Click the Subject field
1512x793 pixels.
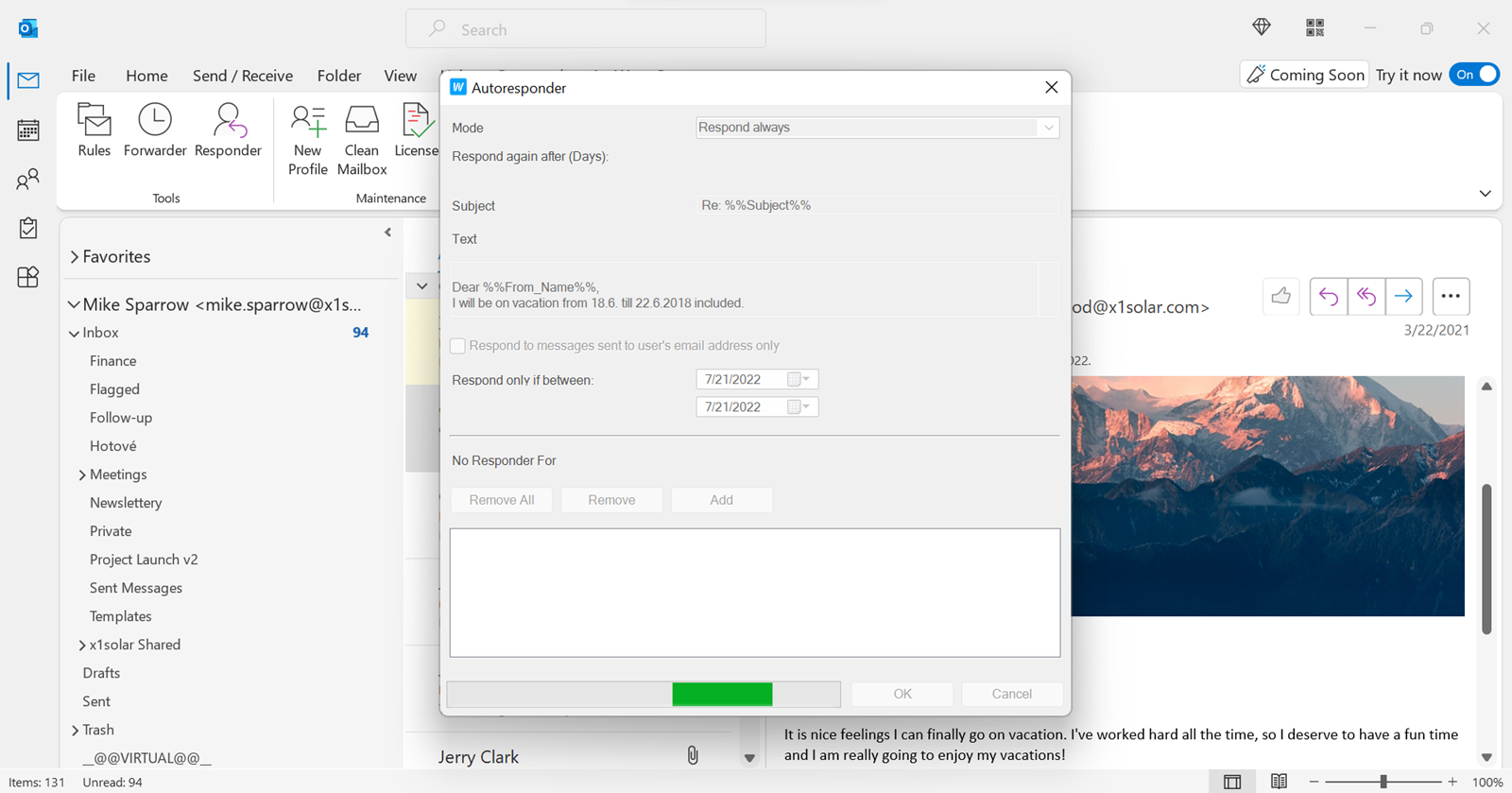(x=877, y=205)
